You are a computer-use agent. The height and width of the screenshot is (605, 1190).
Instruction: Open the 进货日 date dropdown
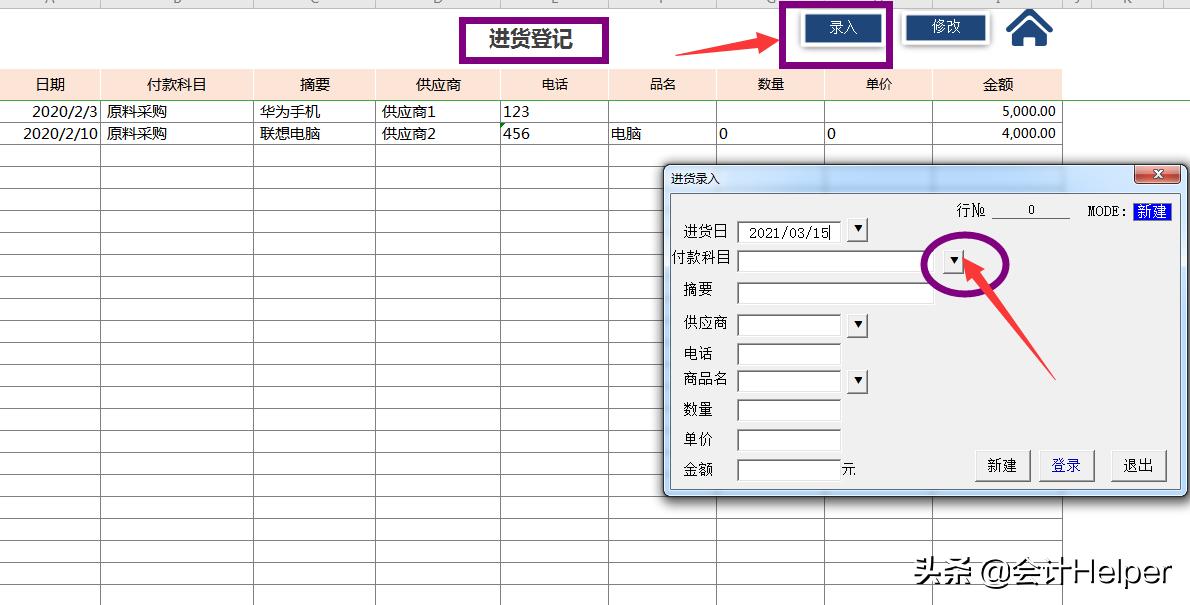click(857, 229)
